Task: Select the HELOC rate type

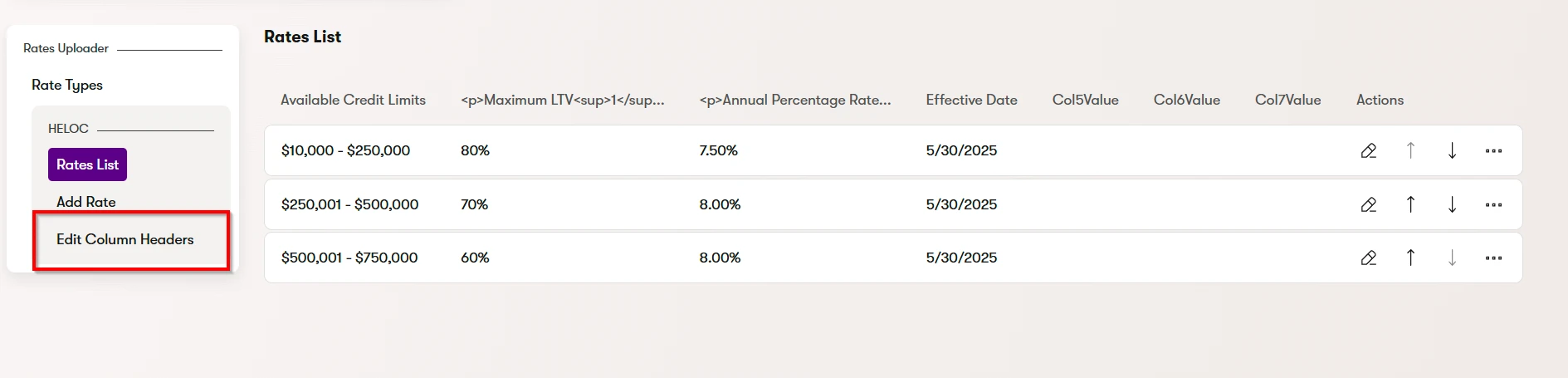Action: point(68,129)
